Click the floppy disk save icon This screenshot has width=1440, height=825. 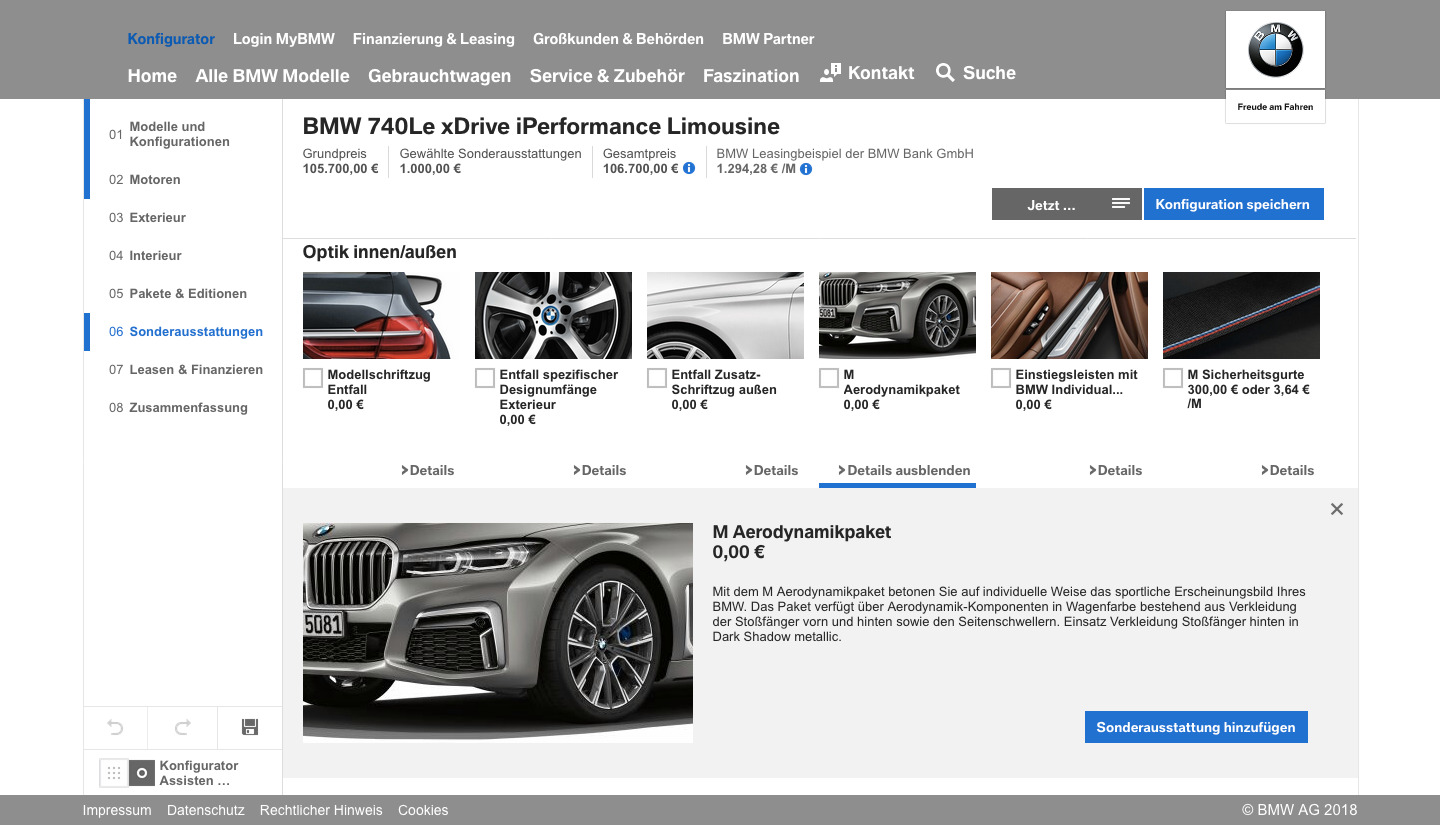coord(250,728)
